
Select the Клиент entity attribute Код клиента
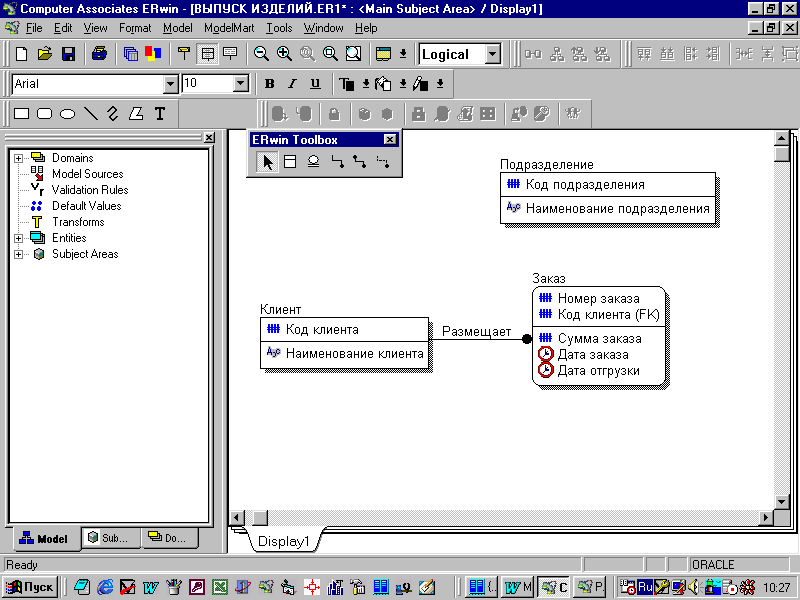[x=322, y=330]
